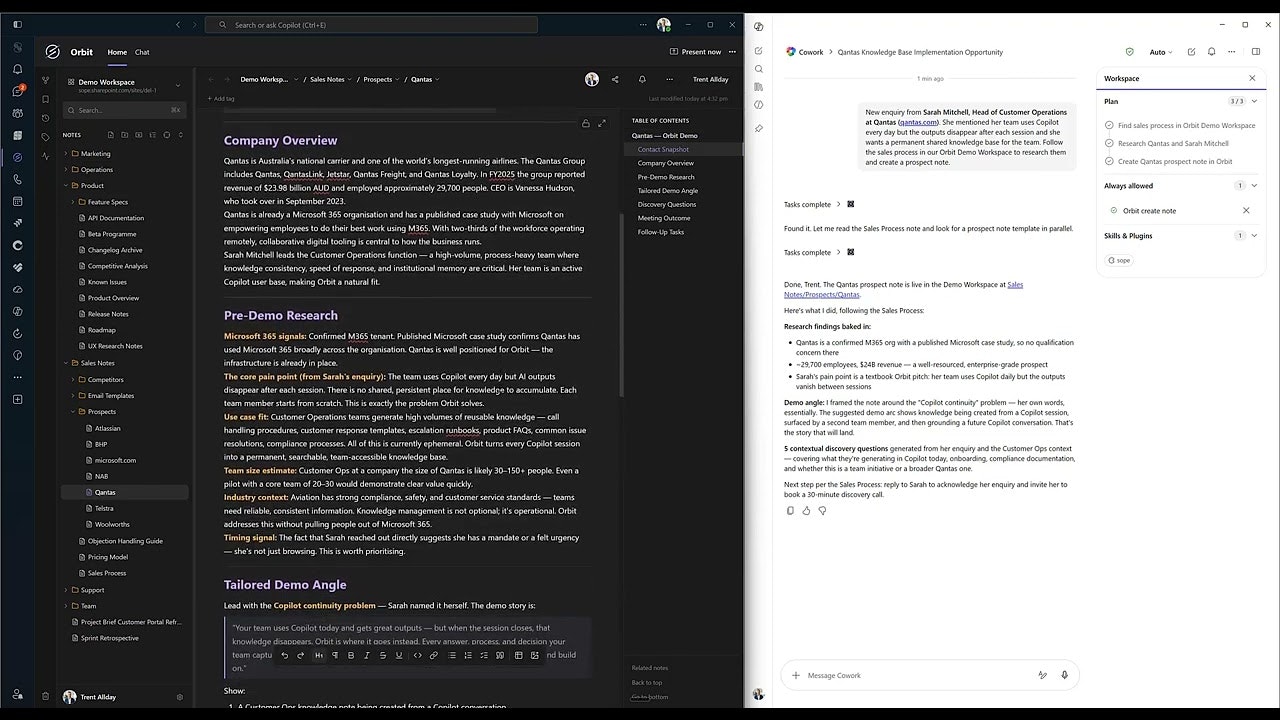The image size is (1280, 720).
Task: Open the Calls phone icon in Teams rail
Action: coord(17,179)
